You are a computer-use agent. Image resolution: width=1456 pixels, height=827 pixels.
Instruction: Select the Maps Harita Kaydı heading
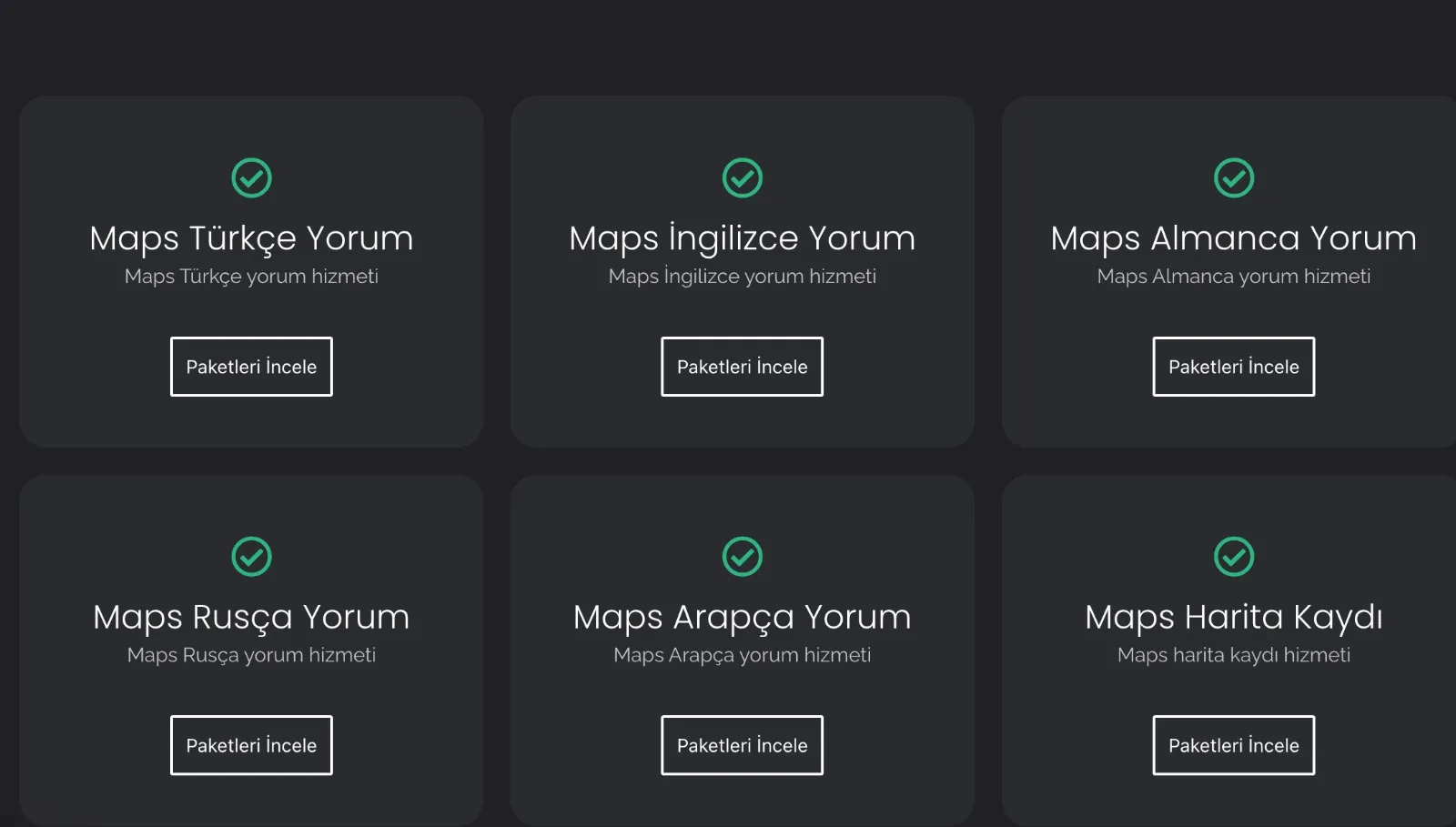tap(1234, 618)
